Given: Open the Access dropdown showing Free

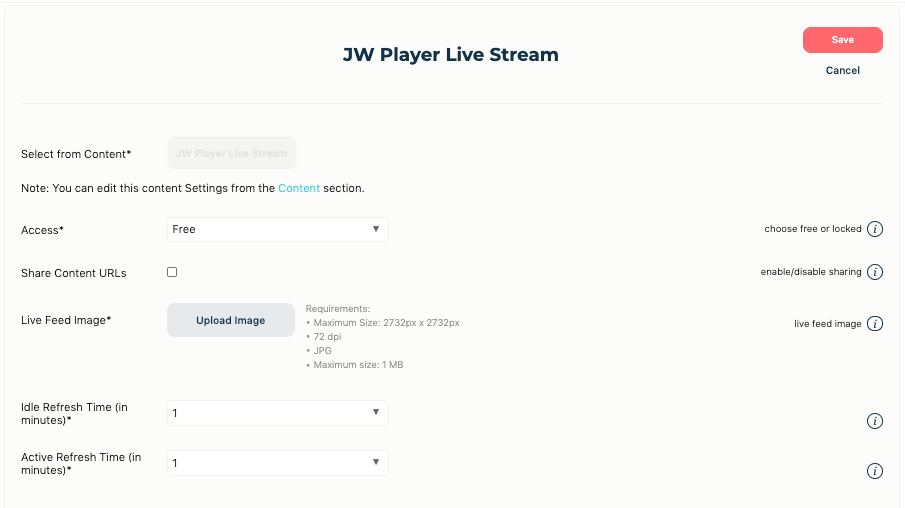Looking at the screenshot, I should [x=278, y=229].
